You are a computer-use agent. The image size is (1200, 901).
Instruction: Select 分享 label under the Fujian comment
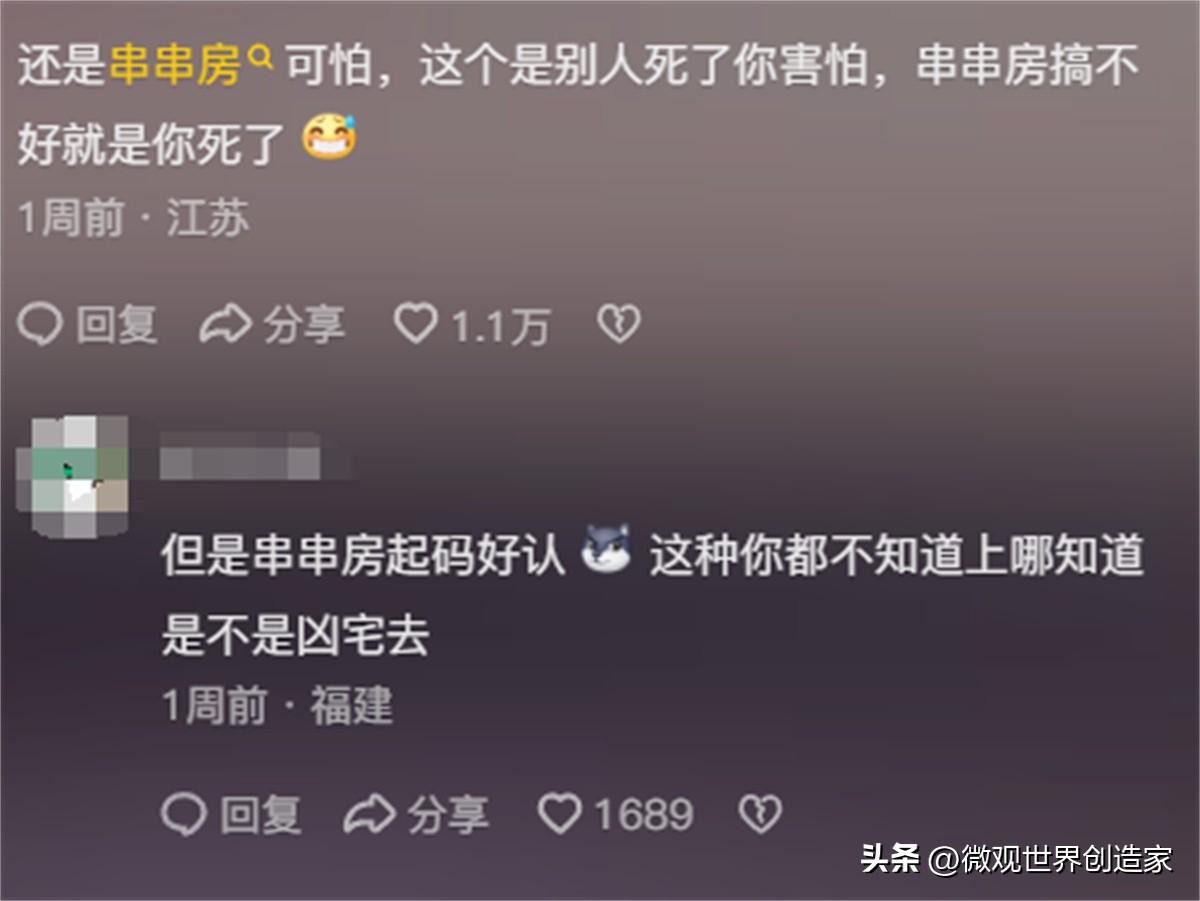click(x=448, y=815)
